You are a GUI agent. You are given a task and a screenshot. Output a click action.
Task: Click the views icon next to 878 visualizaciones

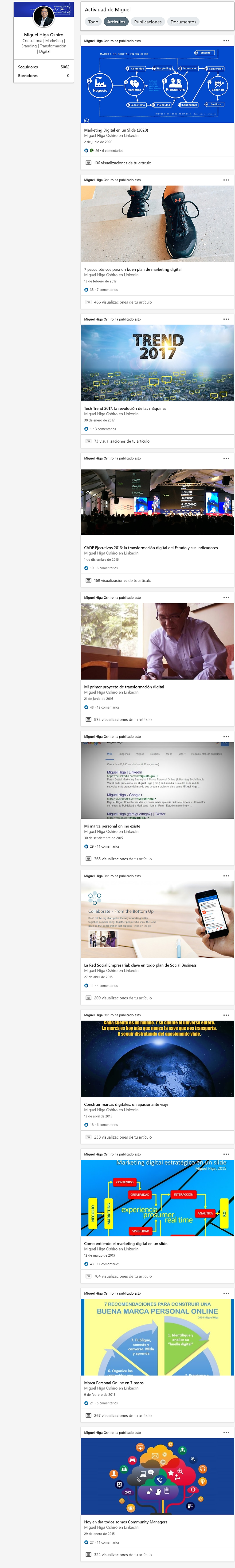88,719
